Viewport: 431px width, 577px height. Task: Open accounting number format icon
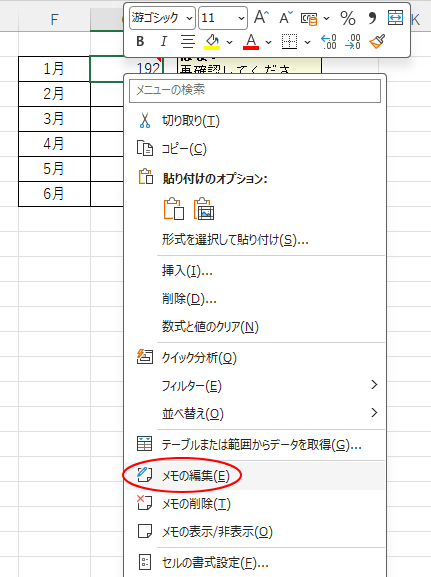309,18
